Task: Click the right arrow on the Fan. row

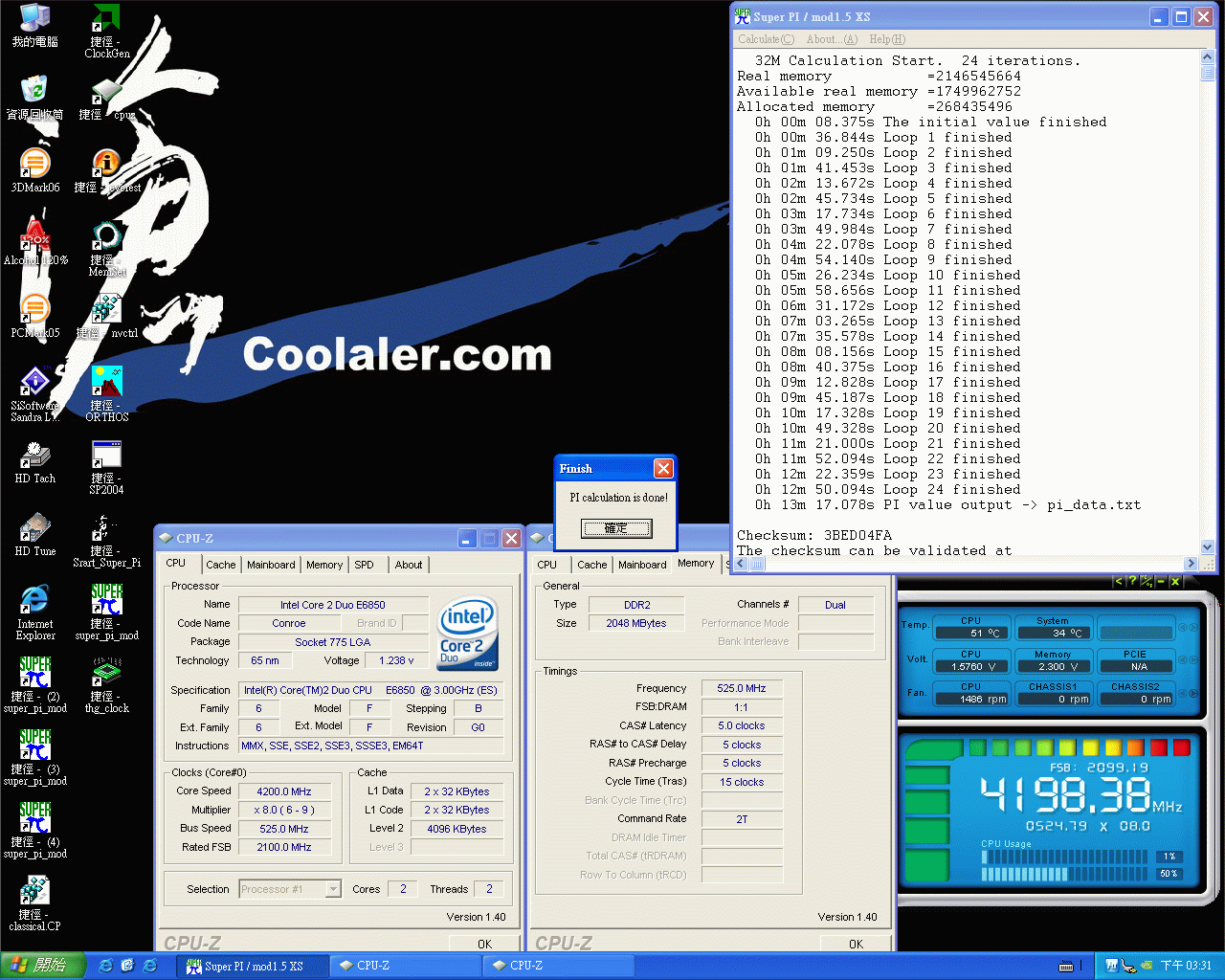Action: coord(1192,693)
